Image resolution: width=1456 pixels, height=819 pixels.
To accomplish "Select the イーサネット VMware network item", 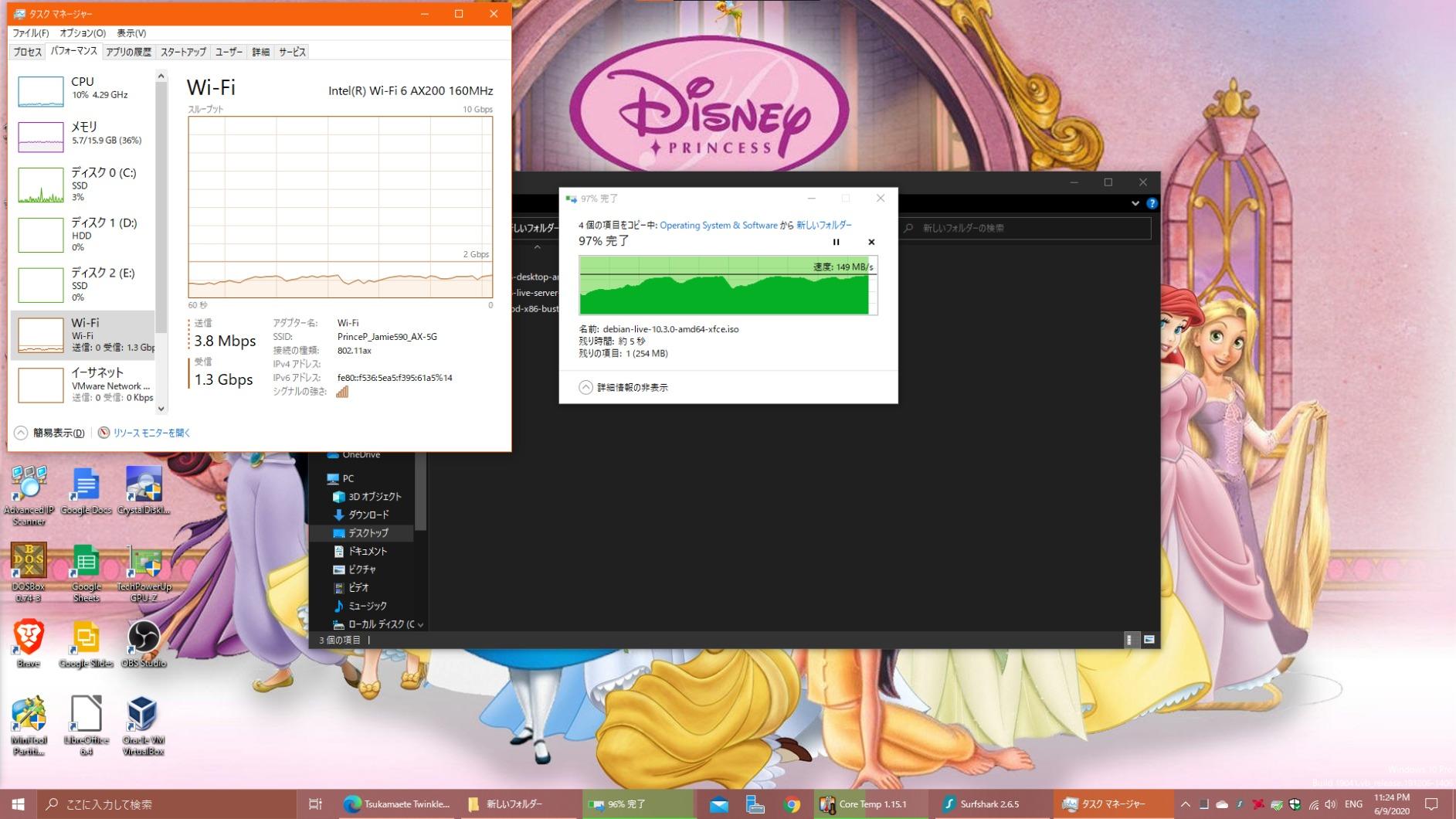I will click(83, 385).
